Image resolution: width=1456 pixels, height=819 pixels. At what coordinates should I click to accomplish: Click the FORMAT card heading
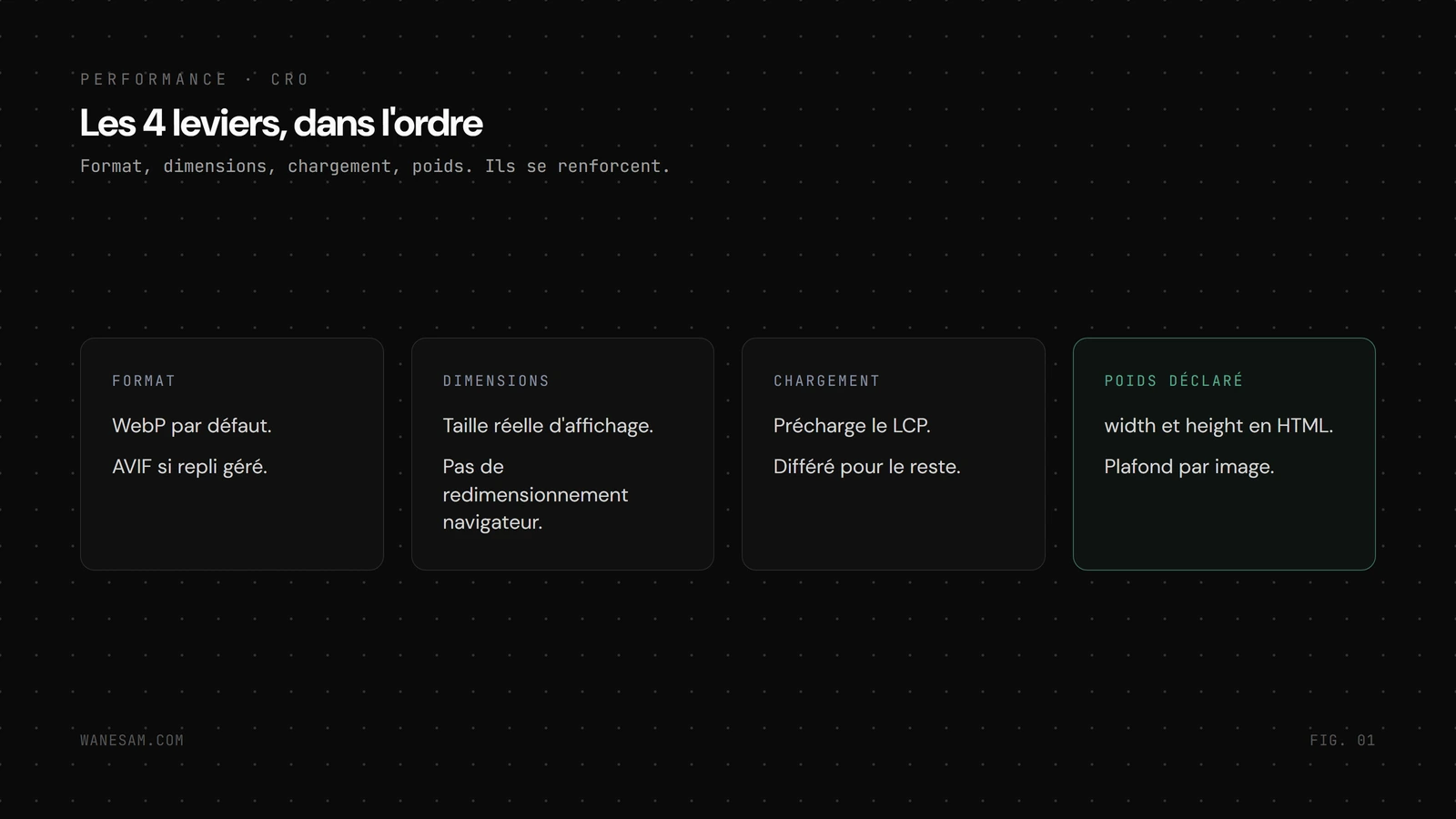(144, 380)
